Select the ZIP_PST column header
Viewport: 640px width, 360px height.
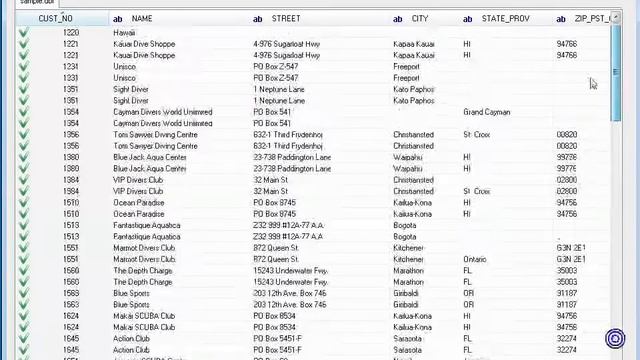pyautogui.click(x=592, y=19)
